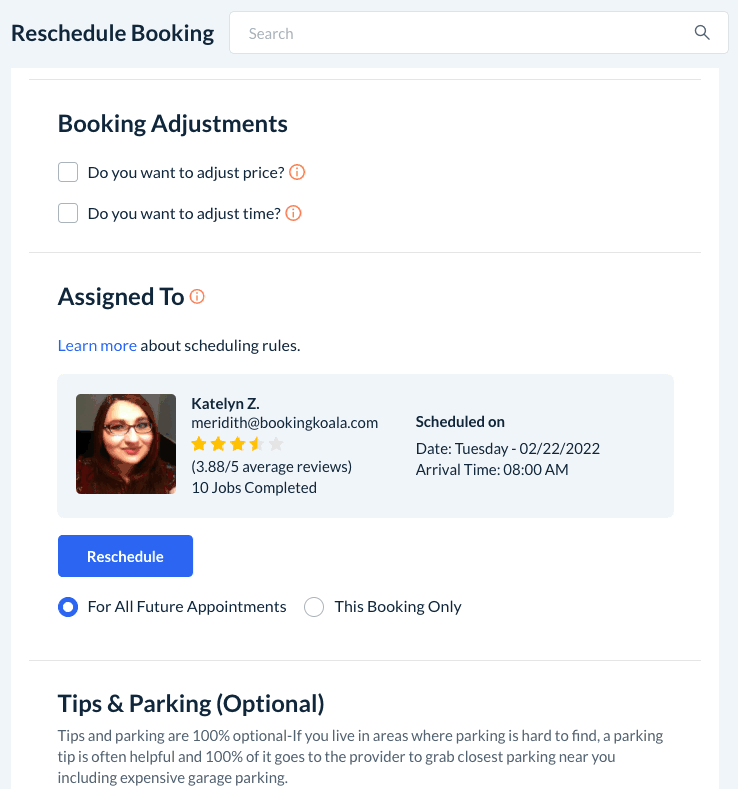The image size is (738, 789).
Task: Click the info icon beside adjust price
Action: click(297, 172)
